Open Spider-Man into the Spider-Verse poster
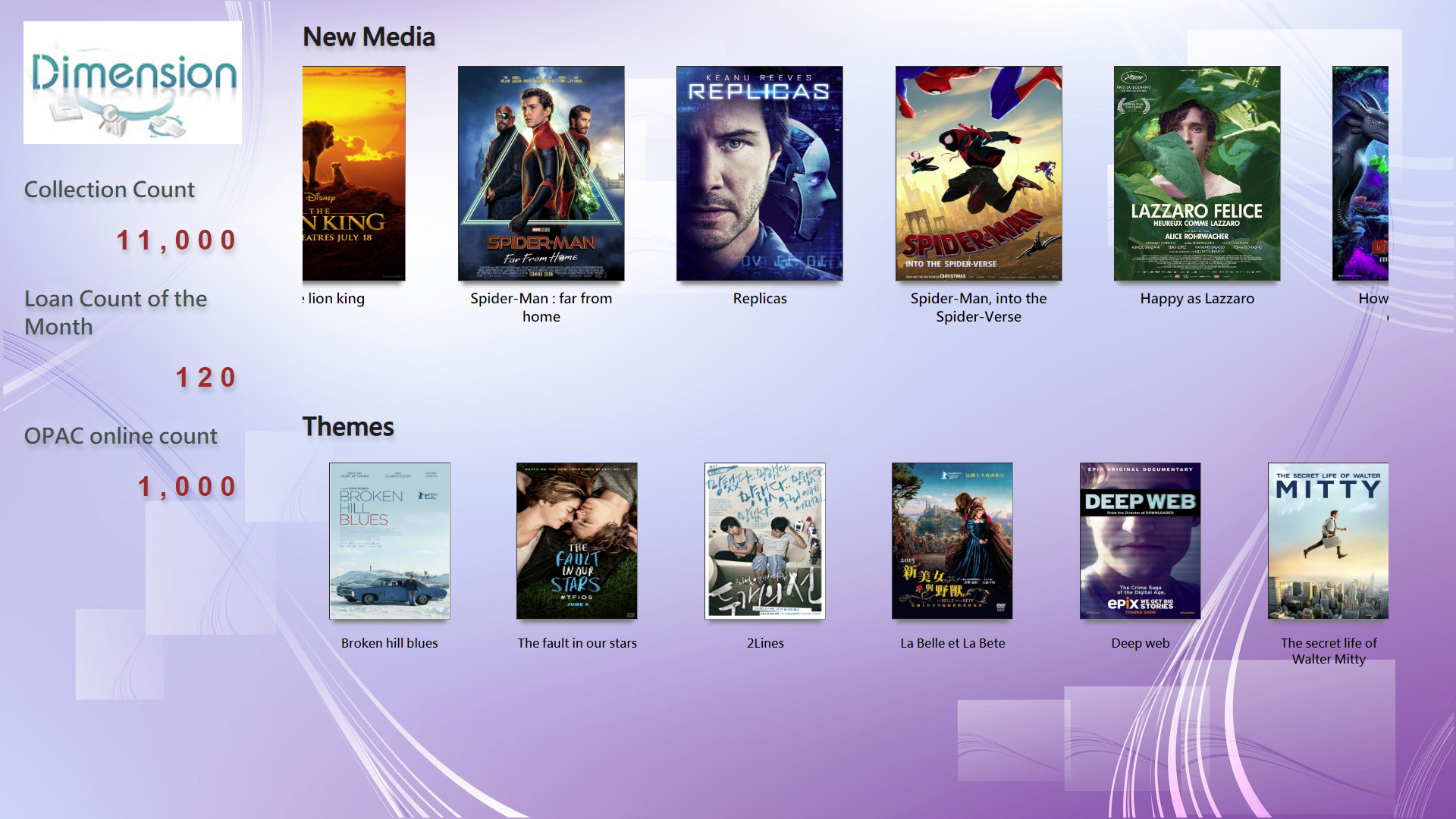 point(978,174)
